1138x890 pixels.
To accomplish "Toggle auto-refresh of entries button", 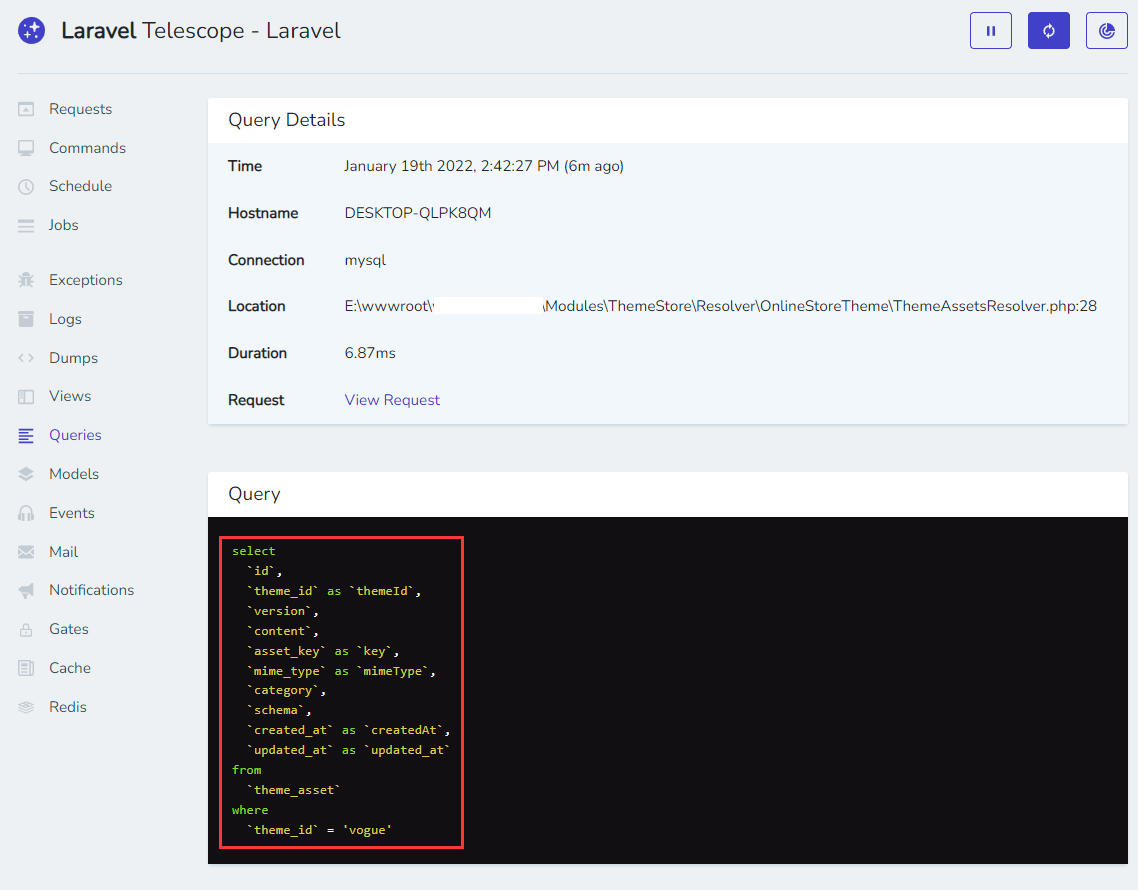I will (x=1048, y=31).
